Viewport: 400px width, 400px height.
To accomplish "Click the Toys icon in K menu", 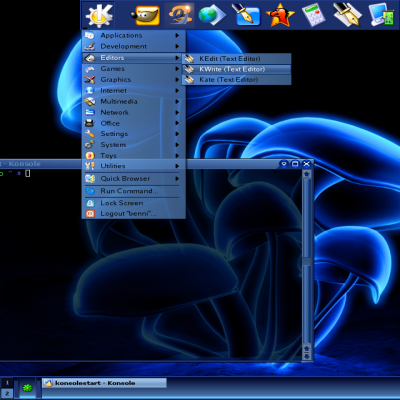I will click(x=90, y=155).
